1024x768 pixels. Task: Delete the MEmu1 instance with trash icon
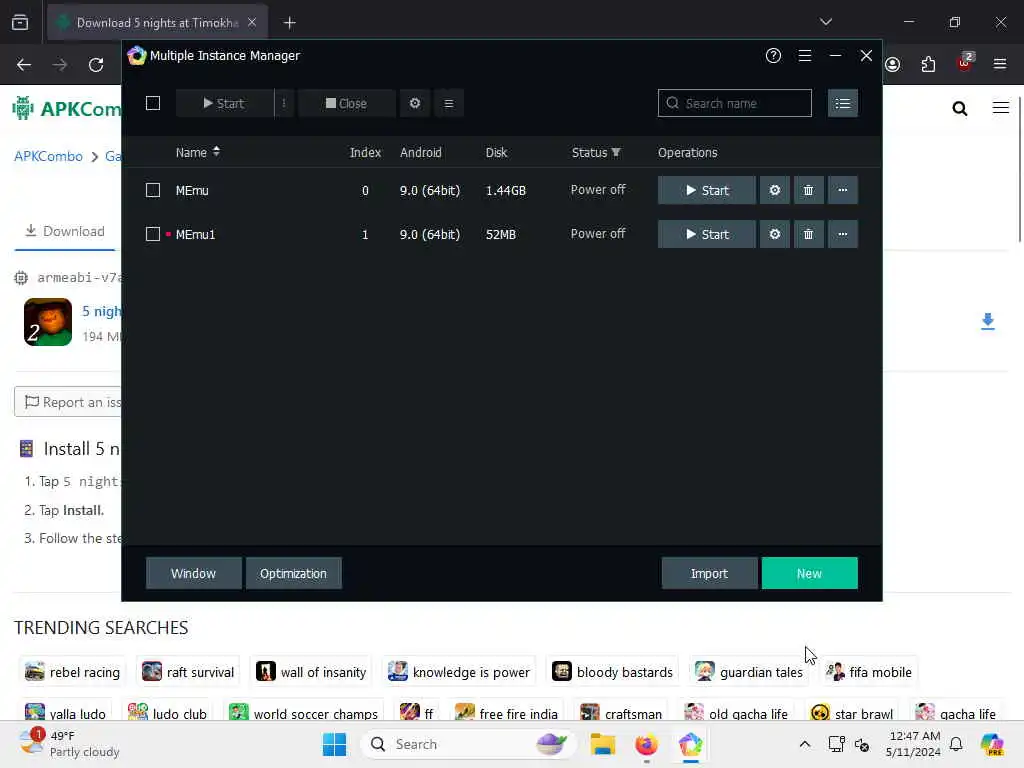[x=808, y=234]
